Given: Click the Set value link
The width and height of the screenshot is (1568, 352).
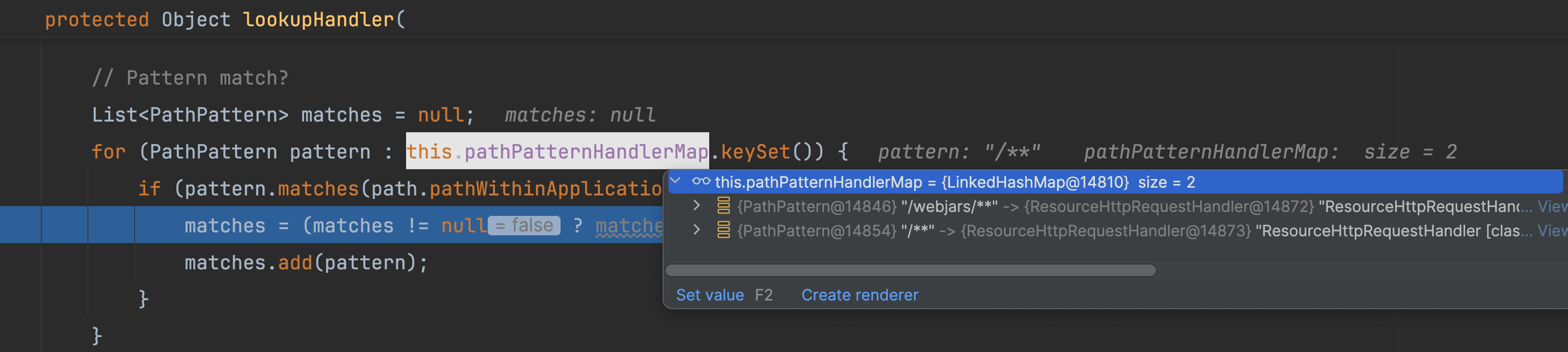Looking at the screenshot, I should (x=710, y=296).
